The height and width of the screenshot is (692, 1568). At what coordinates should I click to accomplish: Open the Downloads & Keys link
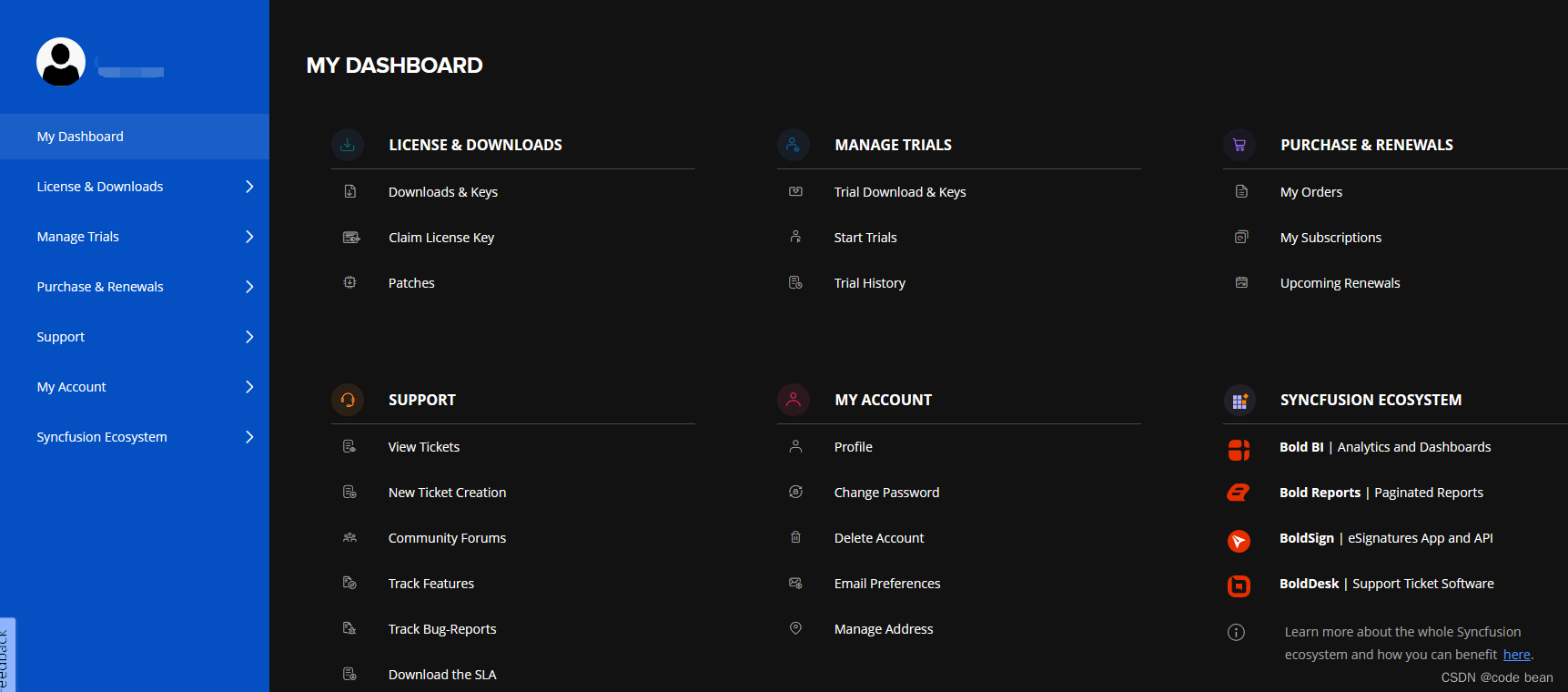point(443,192)
